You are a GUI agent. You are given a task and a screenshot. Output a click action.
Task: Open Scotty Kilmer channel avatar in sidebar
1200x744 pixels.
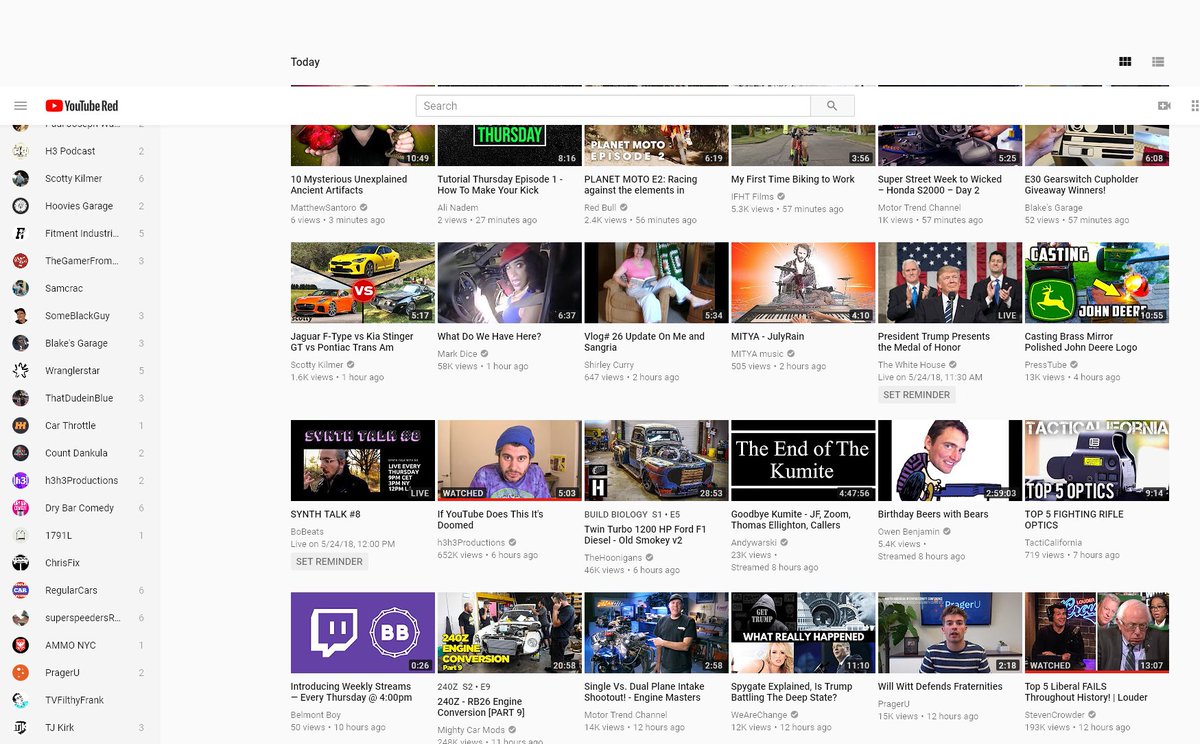click(20, 178)
